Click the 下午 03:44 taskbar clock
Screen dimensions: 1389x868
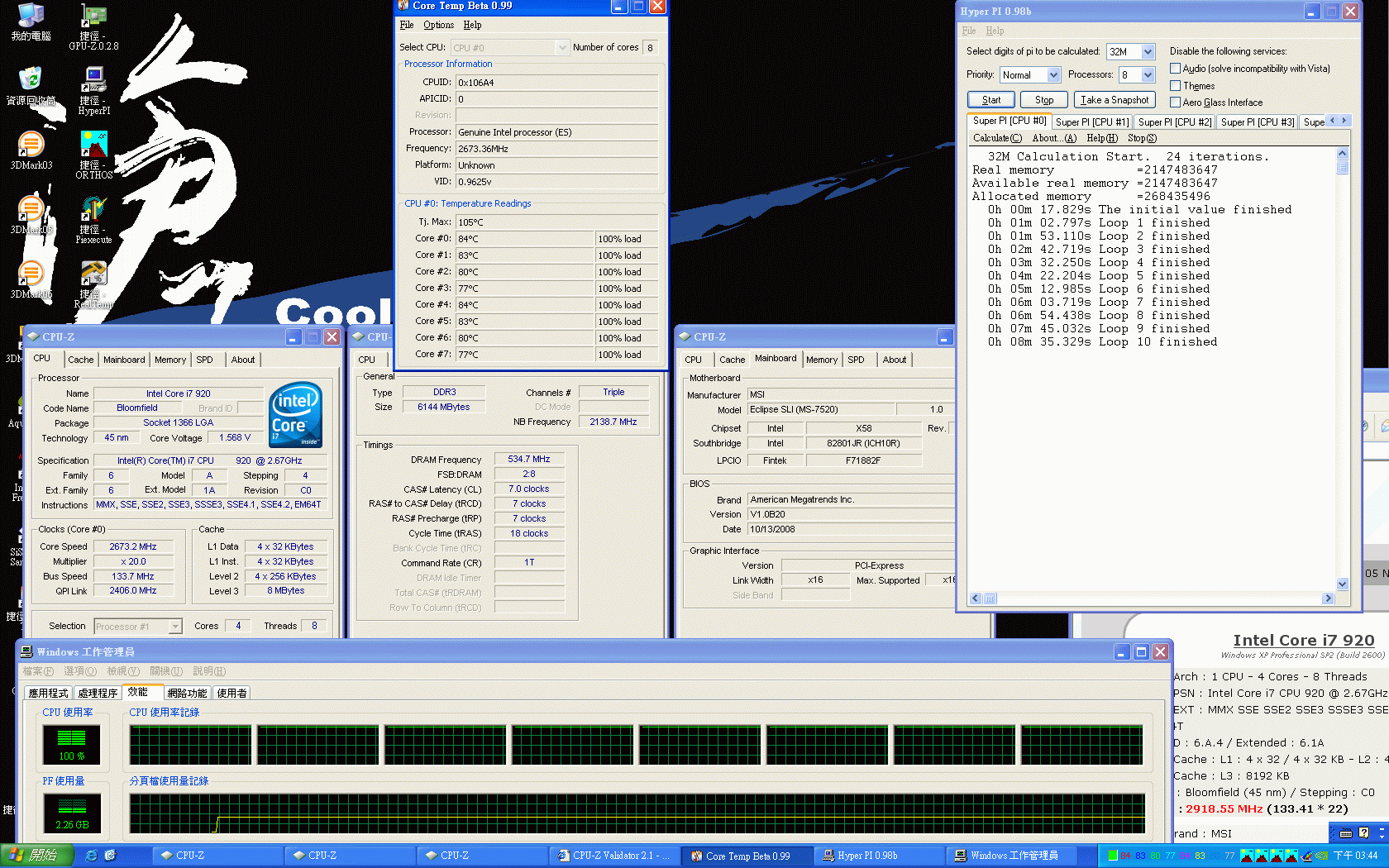(x=1355, y=856)
